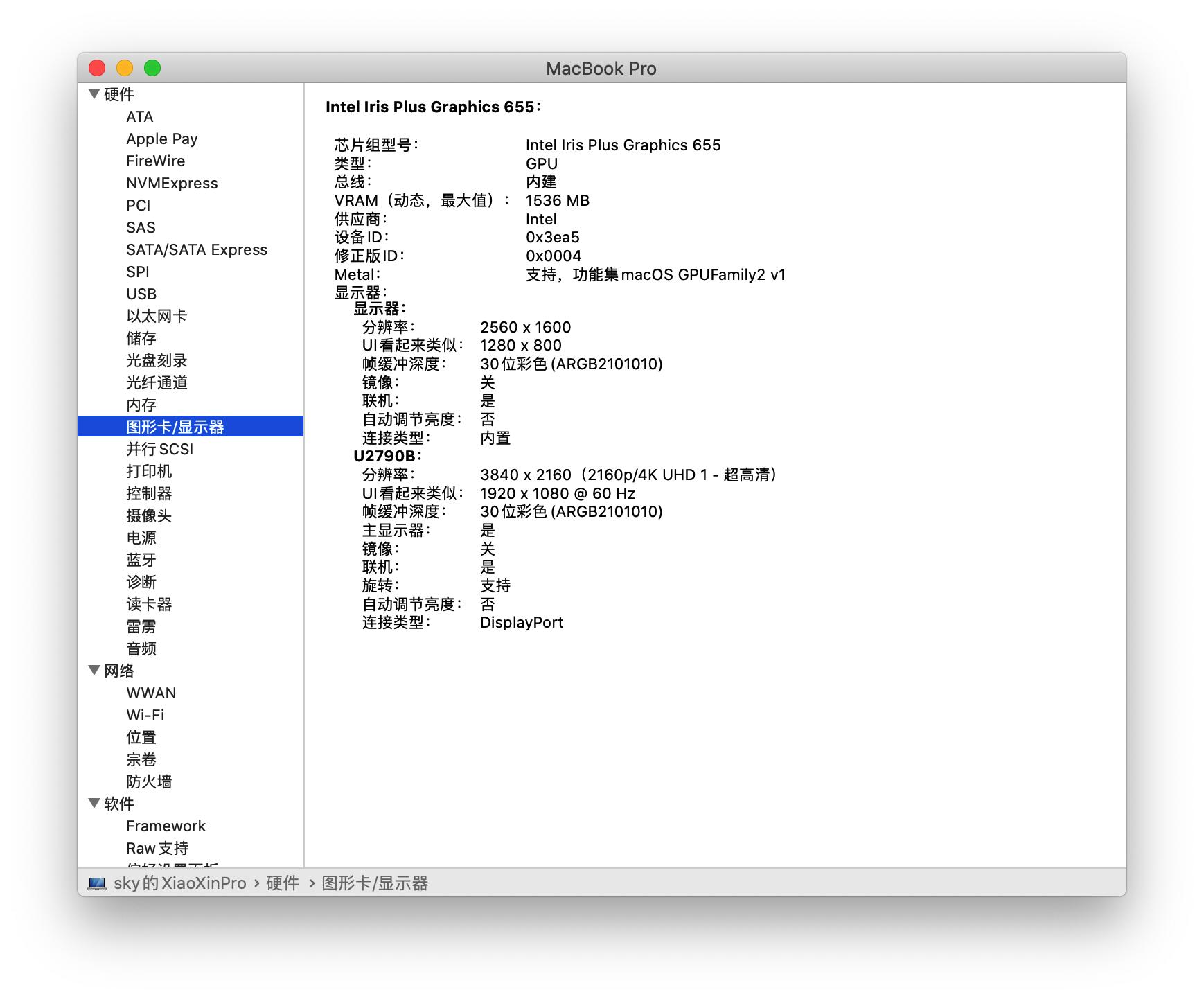Open the audio (音频) hardware section
Screen dimensions: 1204x999
pos(141,648)
